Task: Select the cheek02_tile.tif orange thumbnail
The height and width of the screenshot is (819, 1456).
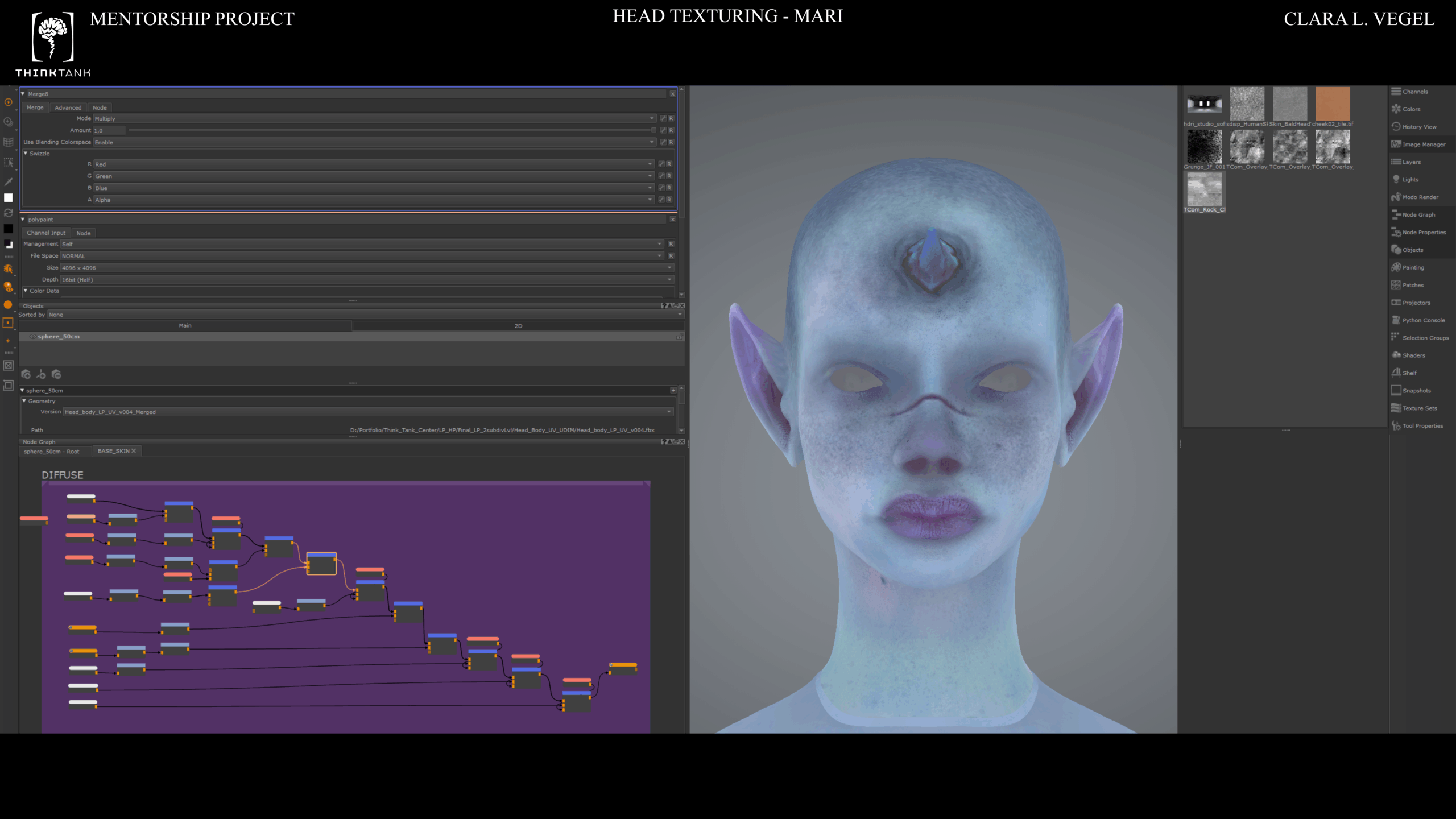Action: (1332, 104)
